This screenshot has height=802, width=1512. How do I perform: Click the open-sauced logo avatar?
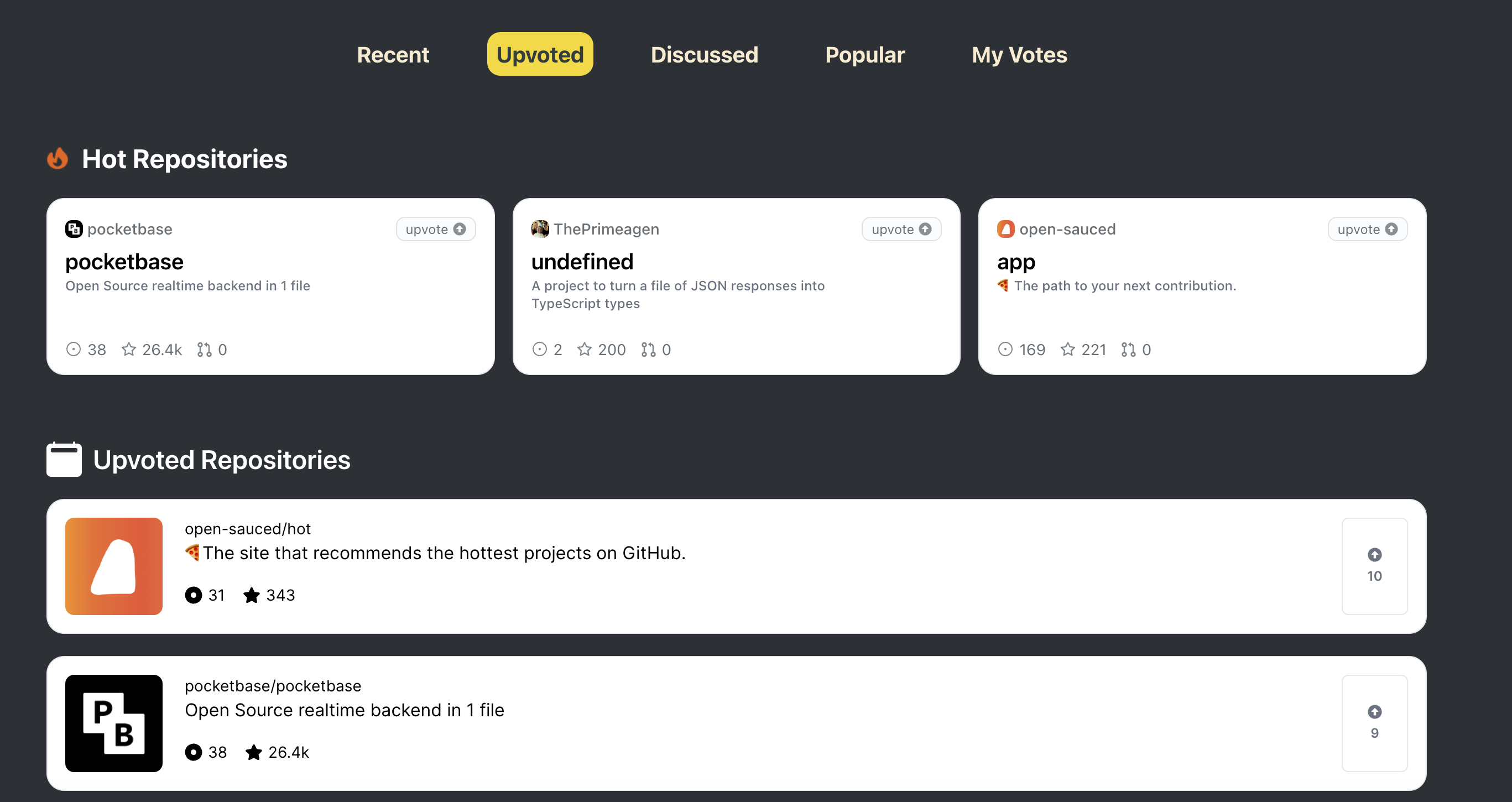1005,229
